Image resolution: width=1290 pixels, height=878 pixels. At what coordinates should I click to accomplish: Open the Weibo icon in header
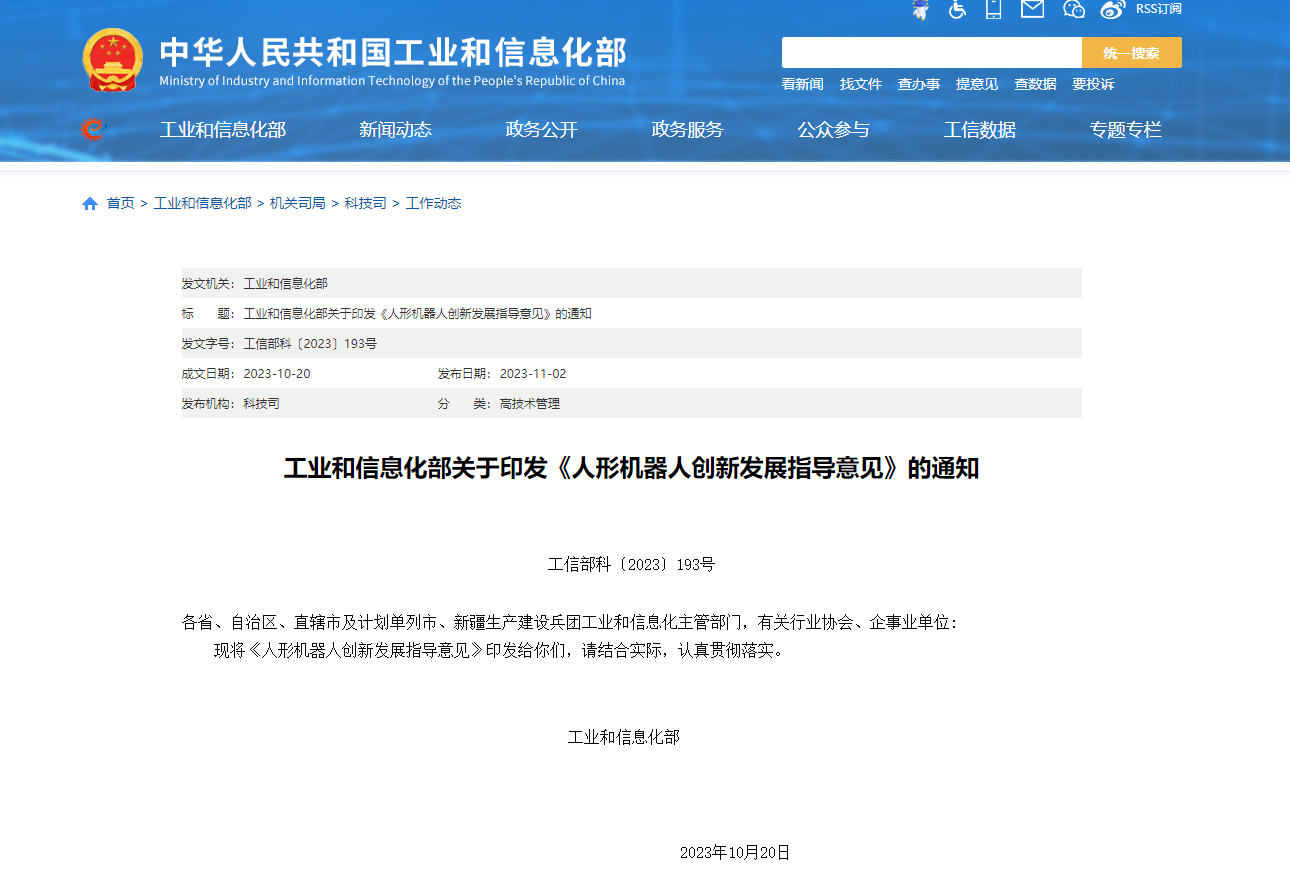(1113, 9)
